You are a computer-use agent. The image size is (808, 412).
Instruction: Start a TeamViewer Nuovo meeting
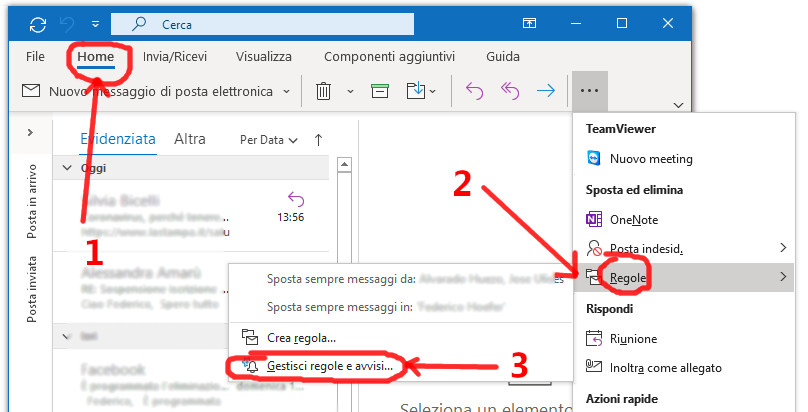click(650, 158)
